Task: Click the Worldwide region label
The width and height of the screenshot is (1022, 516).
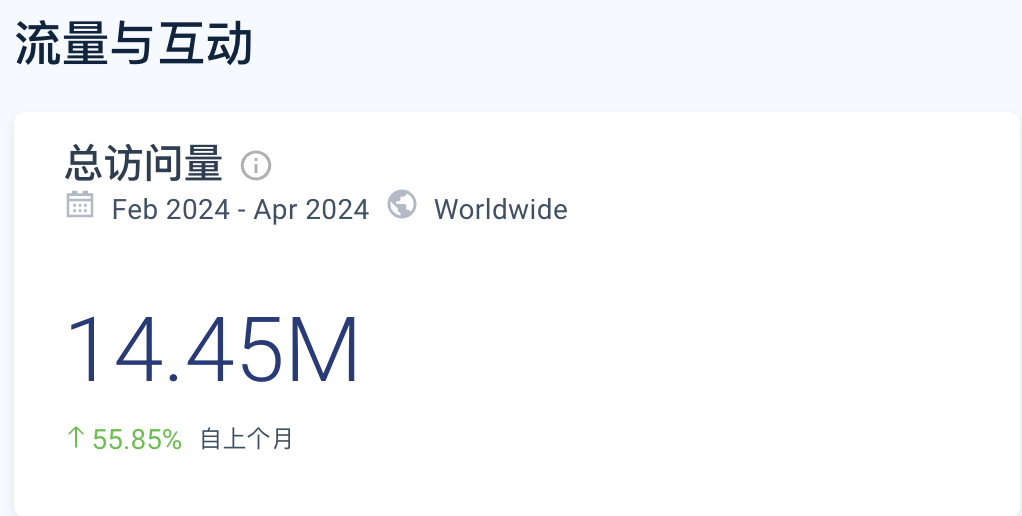Action: (x=501, y=210)
